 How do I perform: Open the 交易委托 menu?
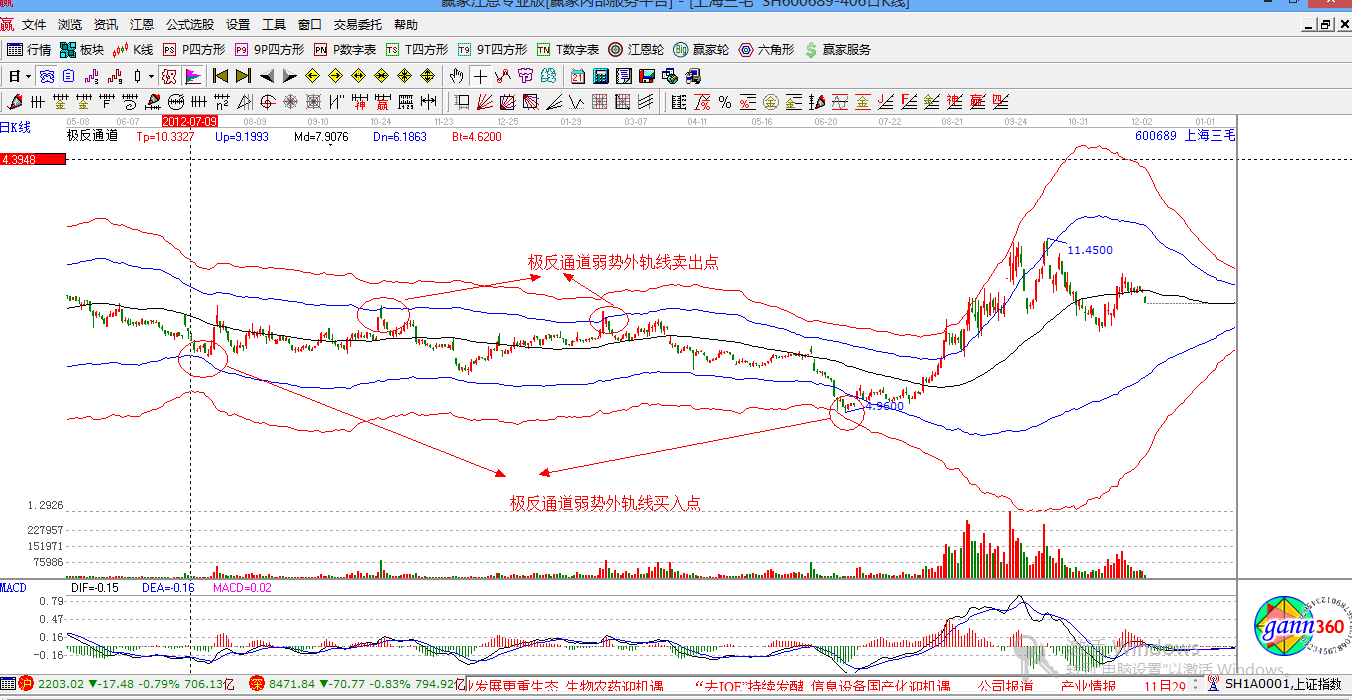[x=357, y=24]
